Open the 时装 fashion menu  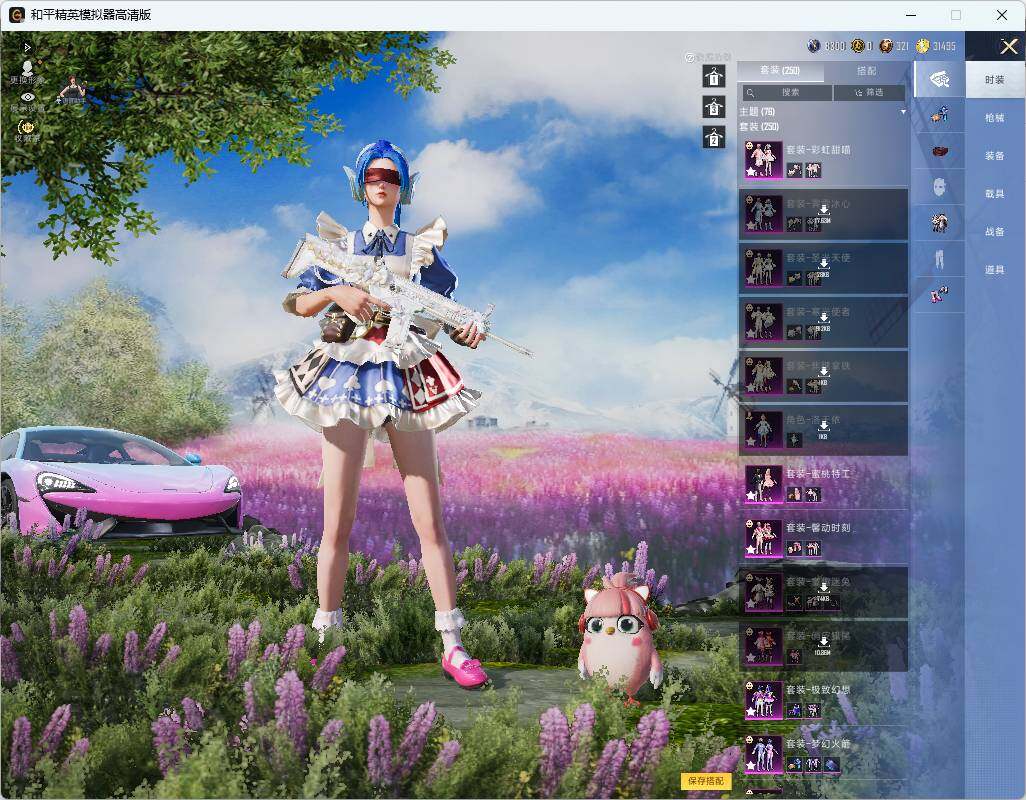995,80
